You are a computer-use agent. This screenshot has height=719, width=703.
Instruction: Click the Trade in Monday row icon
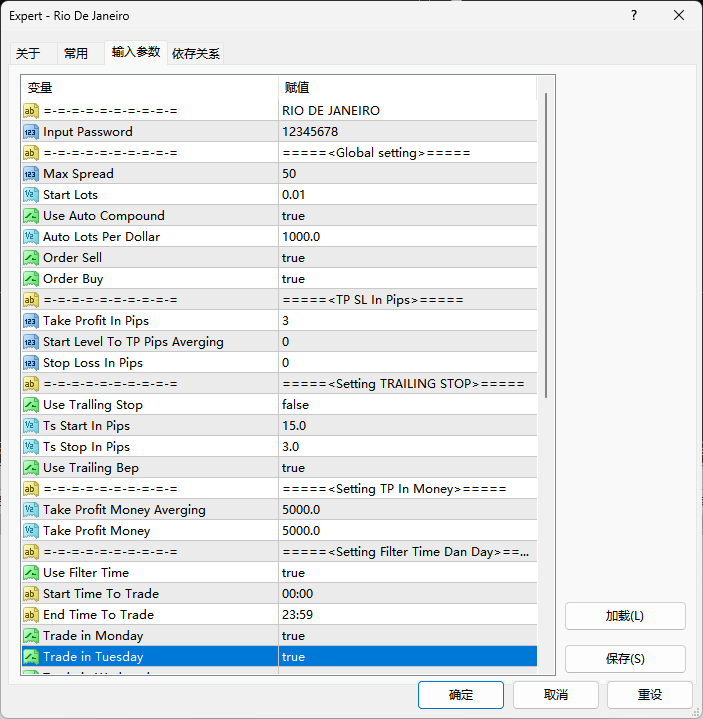click(x=31, y=636)
